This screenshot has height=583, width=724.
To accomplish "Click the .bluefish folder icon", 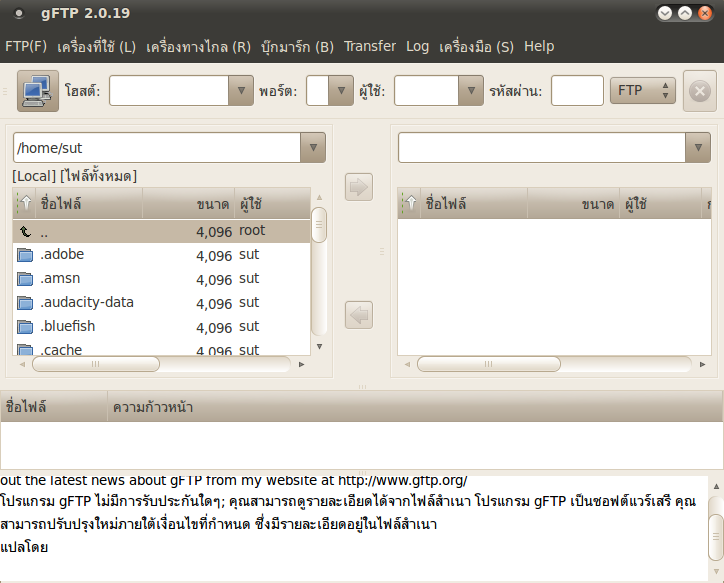I will (x=25, y=327).
